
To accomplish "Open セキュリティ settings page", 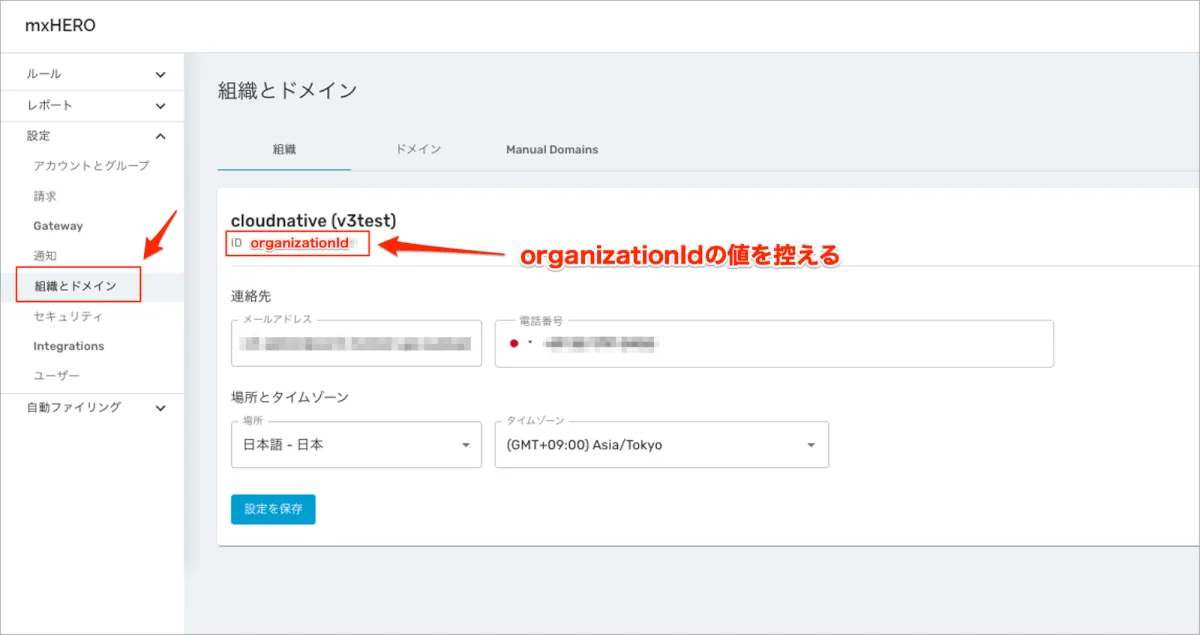I will tap(68, 316).
